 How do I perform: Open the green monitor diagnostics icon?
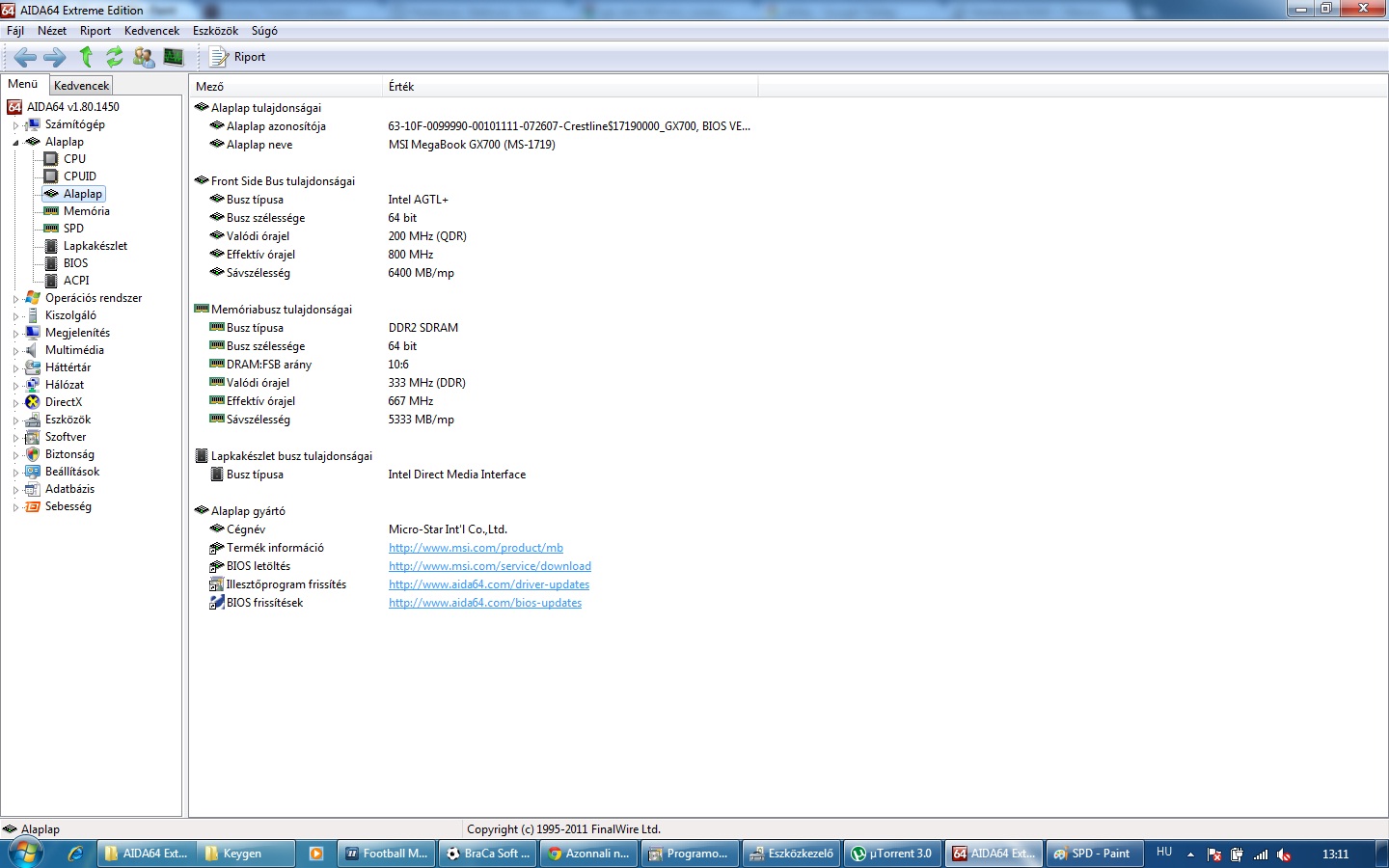pos(174,57)
